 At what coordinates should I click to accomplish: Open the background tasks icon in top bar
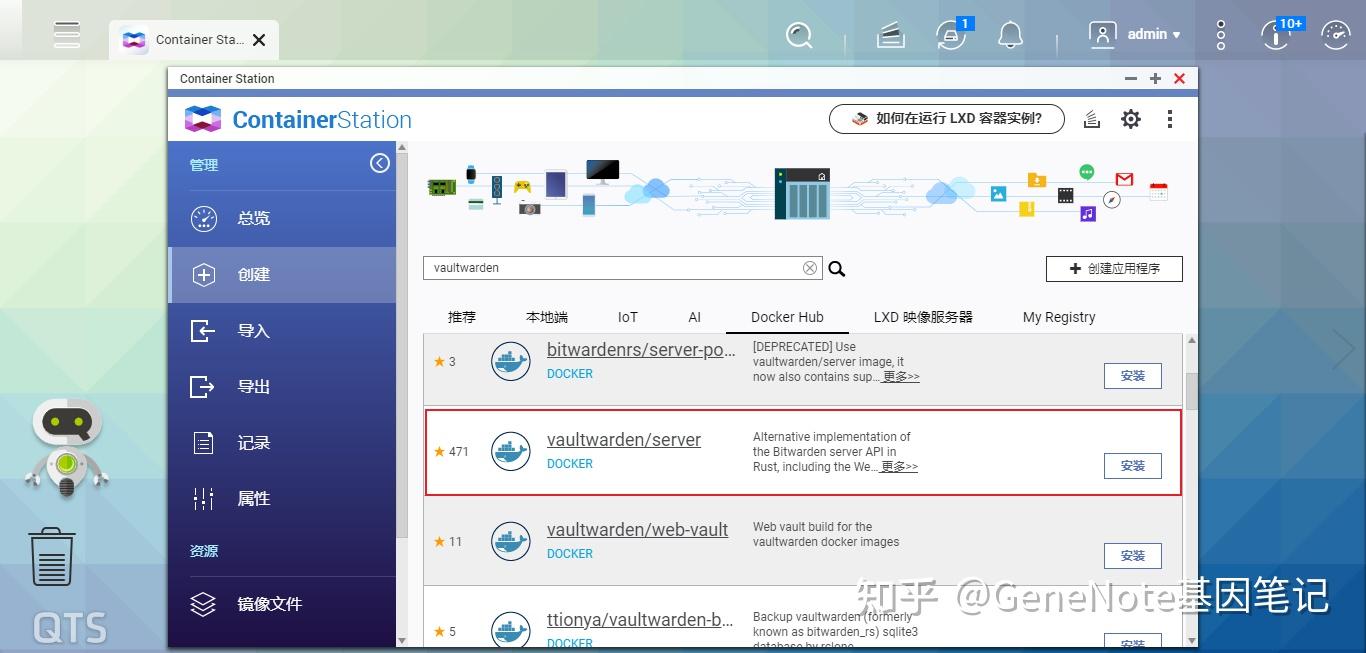coord(890,36)
